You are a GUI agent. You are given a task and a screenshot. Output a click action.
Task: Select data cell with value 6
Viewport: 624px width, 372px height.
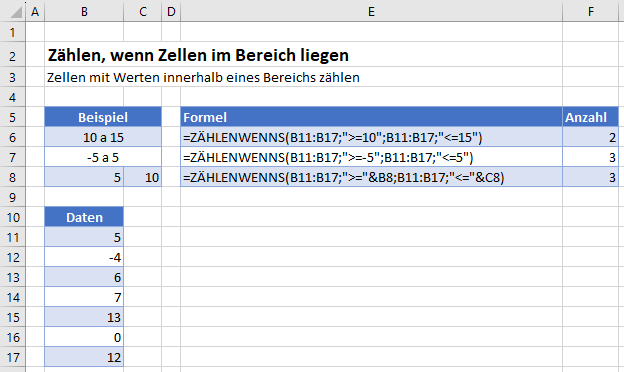[84, 277]
